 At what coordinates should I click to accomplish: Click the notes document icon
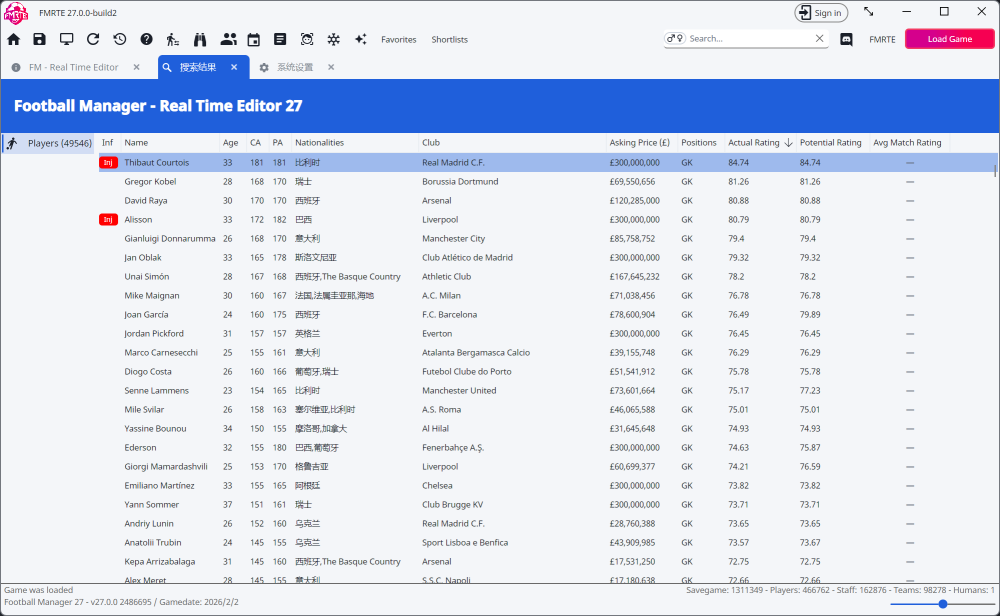click(280, 40)
